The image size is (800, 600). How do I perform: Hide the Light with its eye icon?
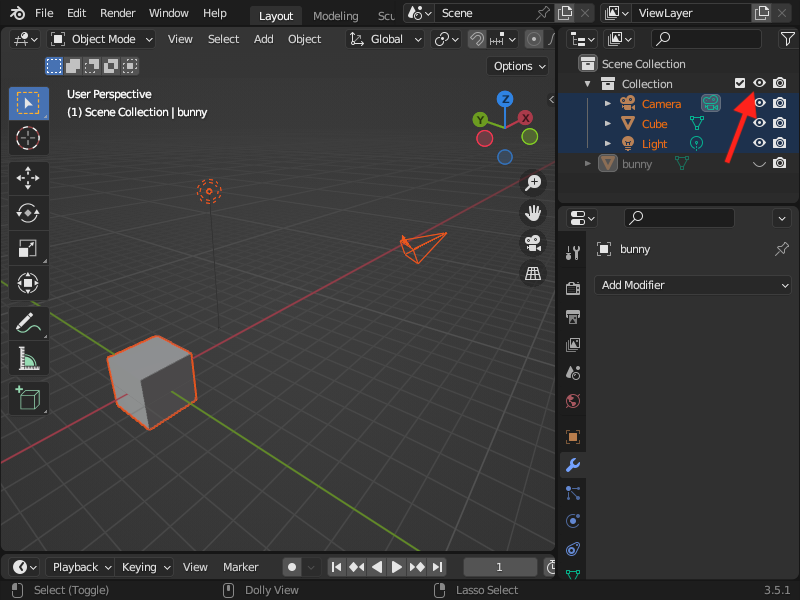(760, 143)
